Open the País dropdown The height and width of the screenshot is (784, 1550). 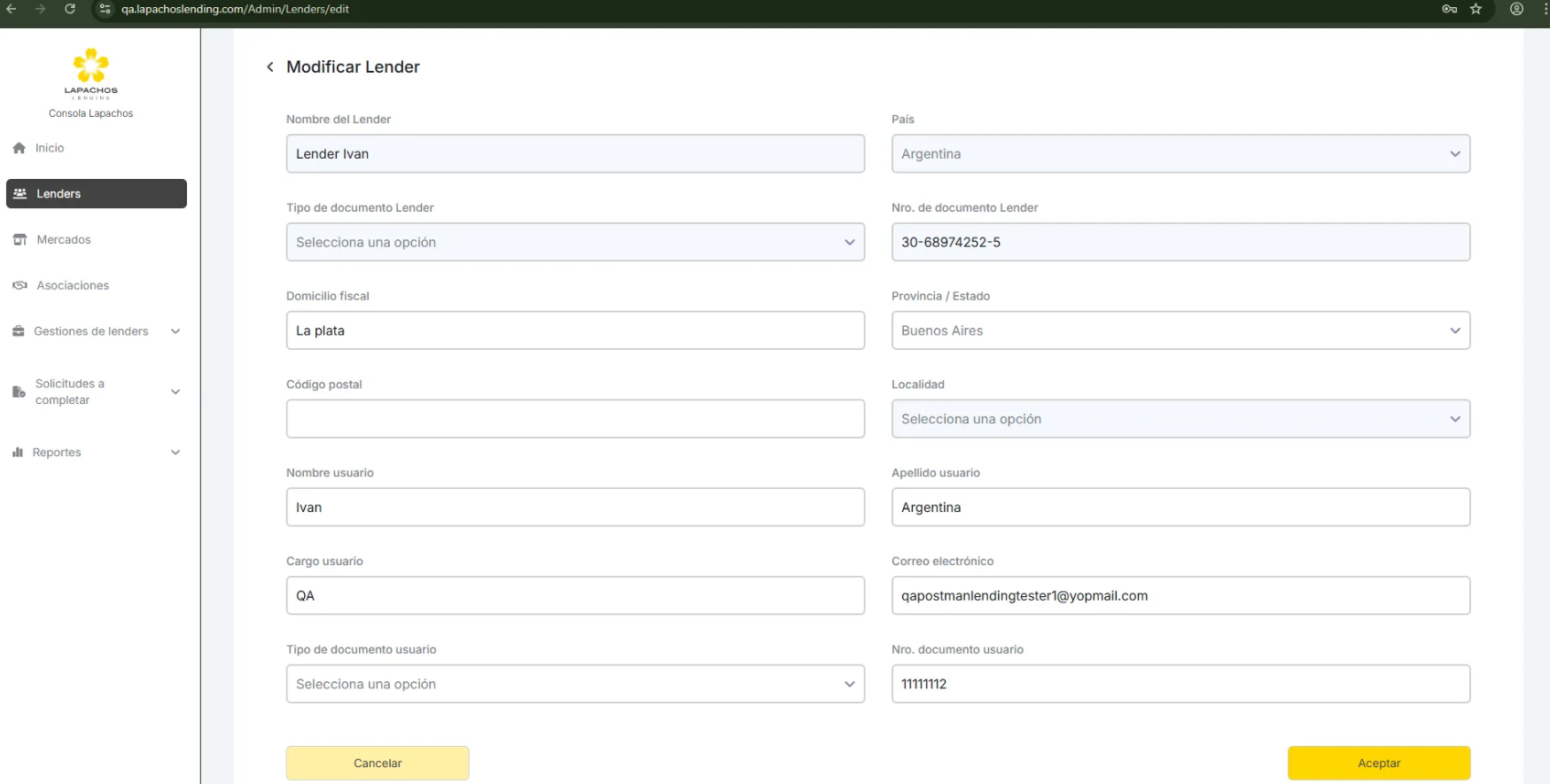1180,154
